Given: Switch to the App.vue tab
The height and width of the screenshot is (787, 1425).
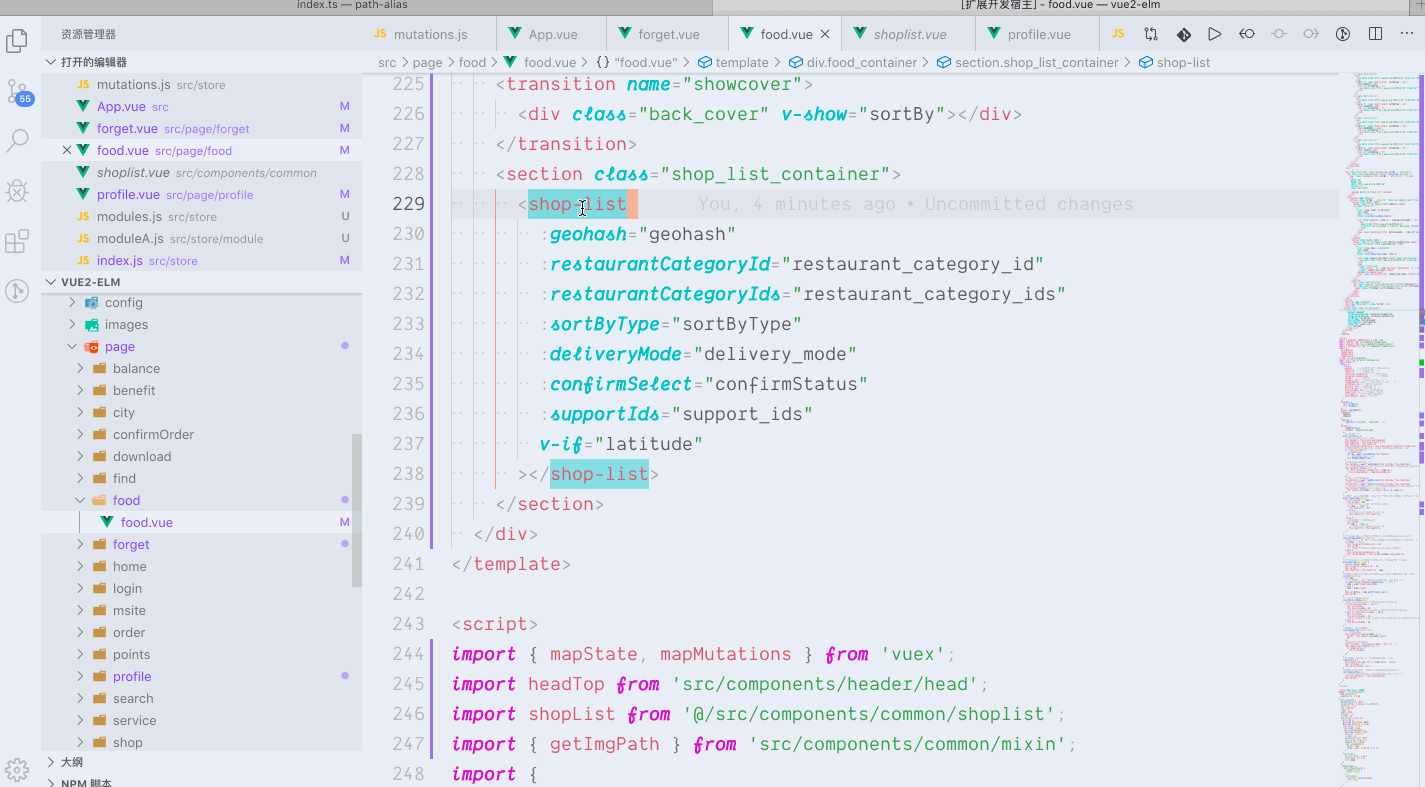Looking at the screenshot, I should click(x=550, y=33).
